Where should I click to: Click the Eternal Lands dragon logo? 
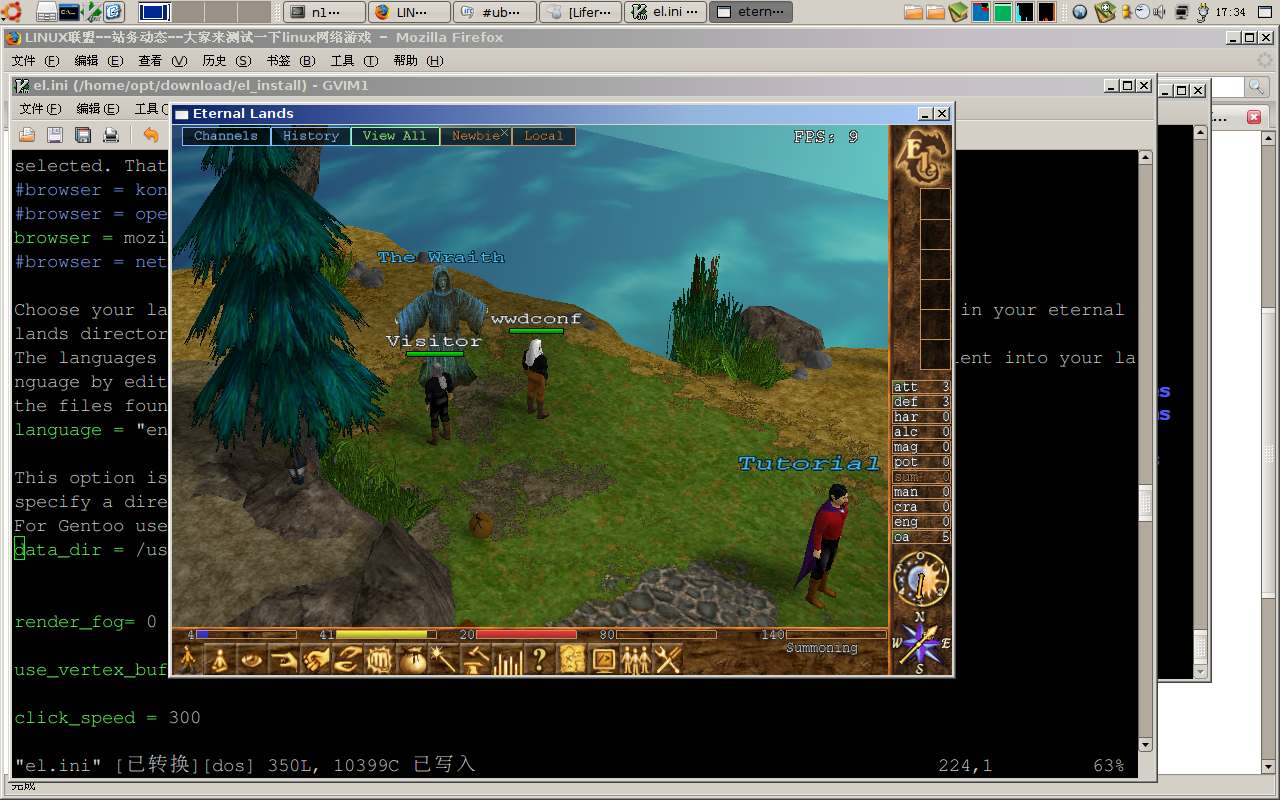tap(921, 156)
